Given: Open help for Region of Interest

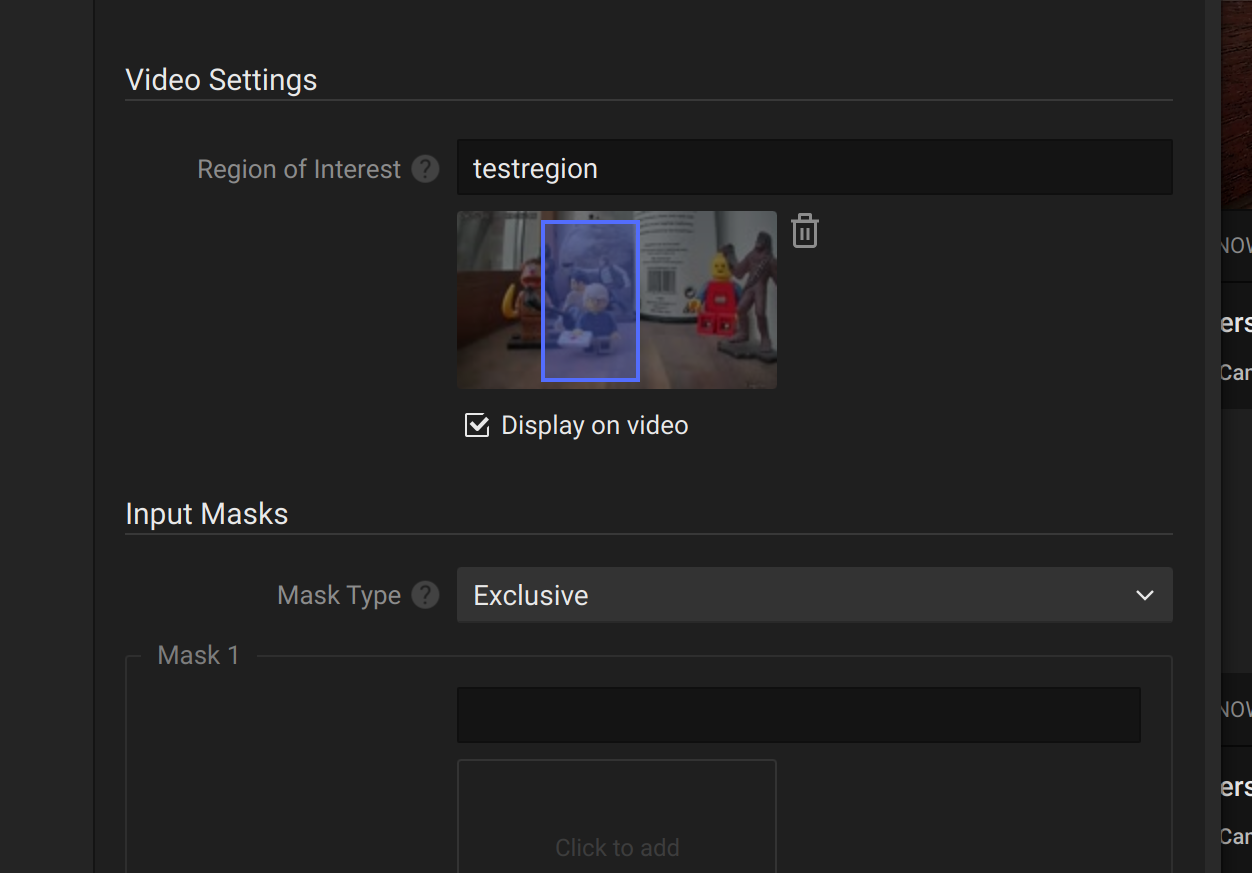Looking at the screenshot, I should tap(426, 169).
